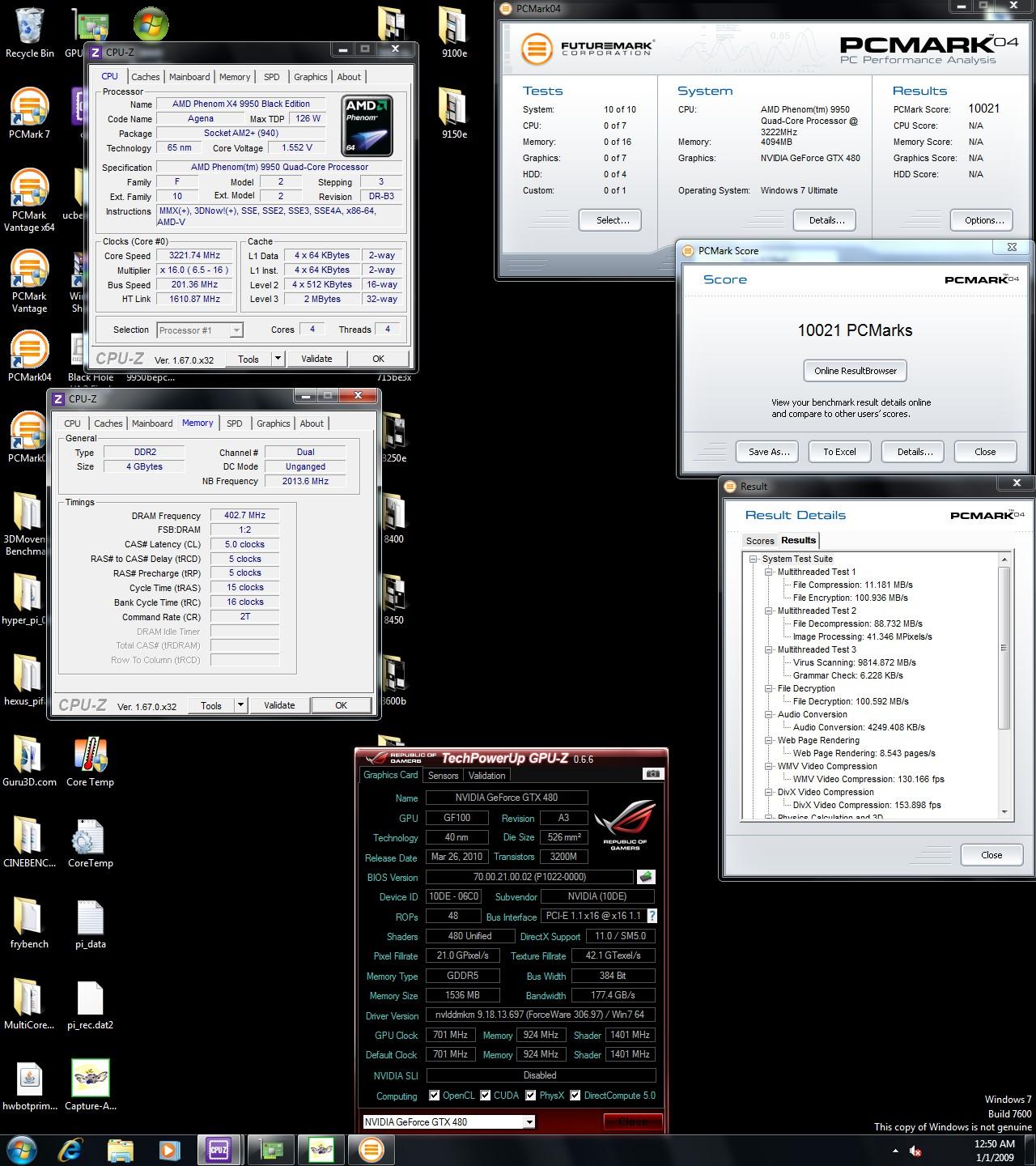
Task: Open the PCMark Vantage x64 desktop shortcut
Action: [30, 200]
